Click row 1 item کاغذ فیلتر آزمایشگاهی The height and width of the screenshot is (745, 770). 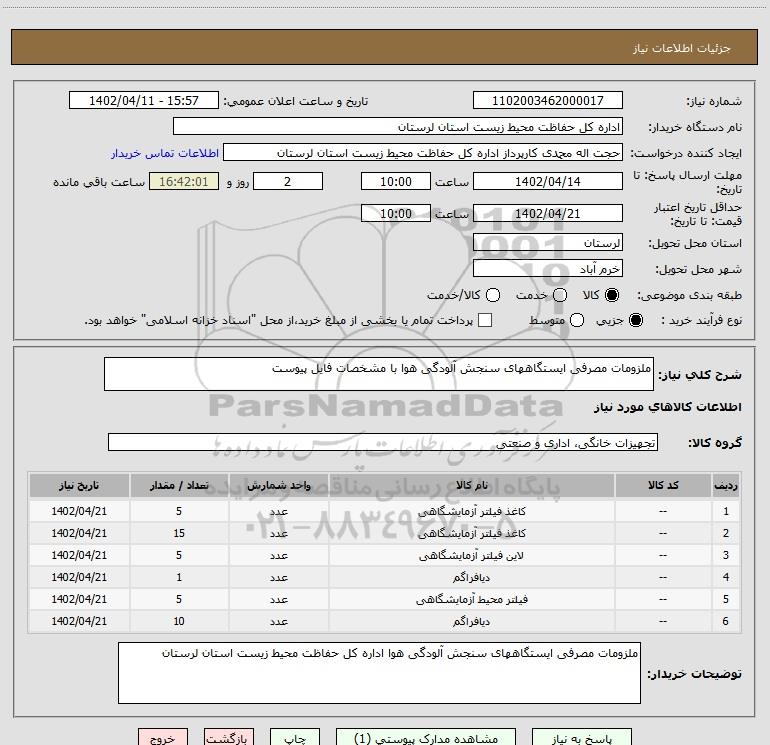(471, 511)
